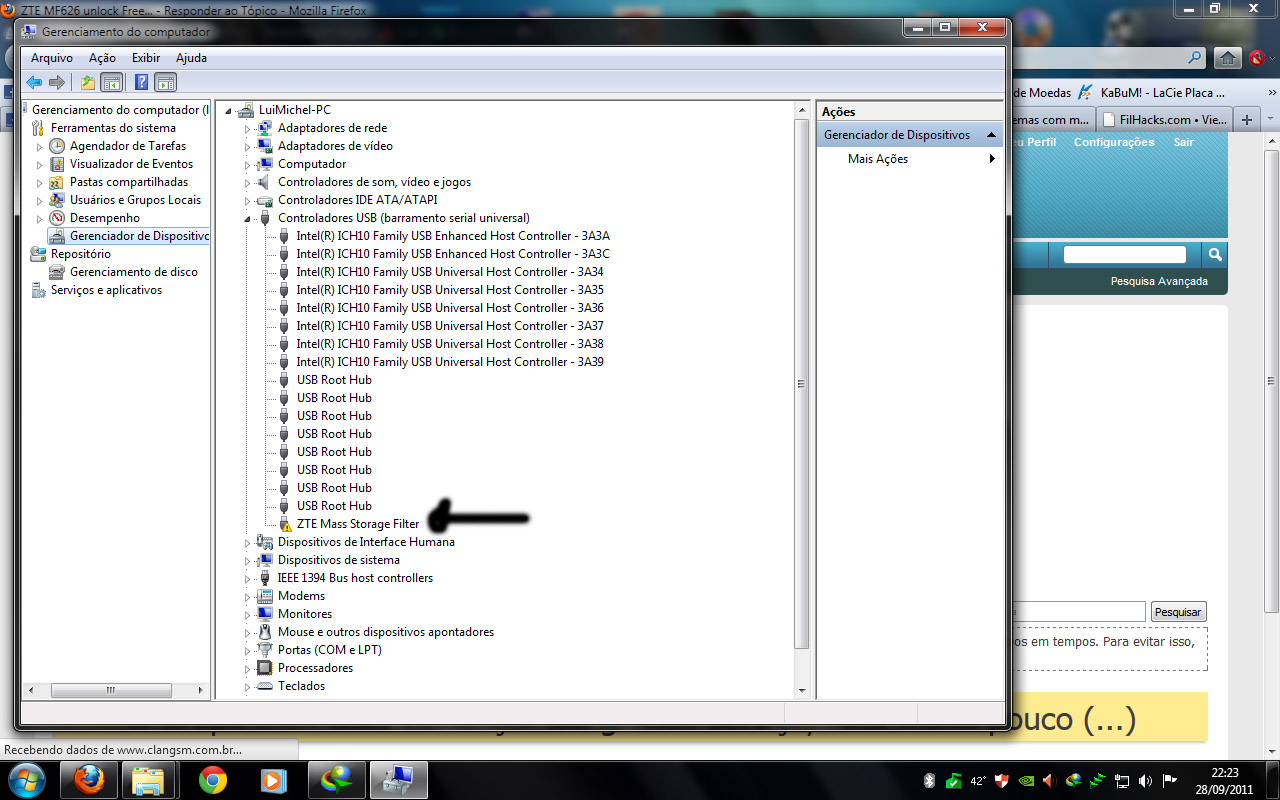This screenshot has height=800, width=1280.
Task: Select Agendador de Tarefas clock item
Action: (128, 146)
